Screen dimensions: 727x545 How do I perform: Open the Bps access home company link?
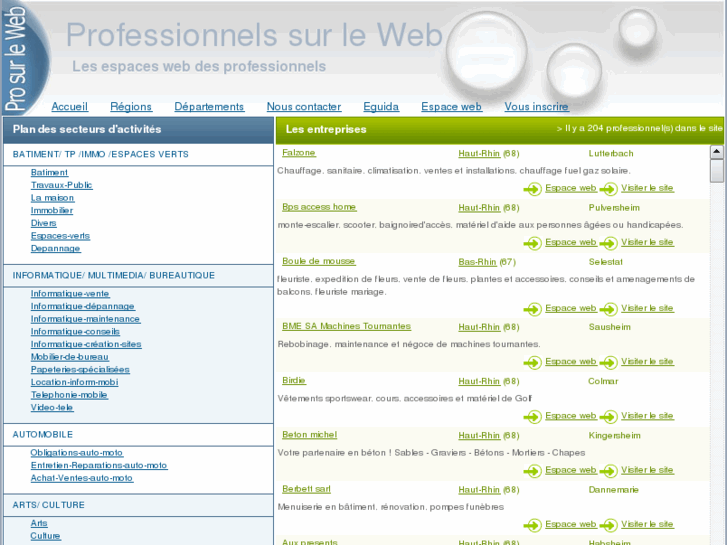[x=319, y=207]
